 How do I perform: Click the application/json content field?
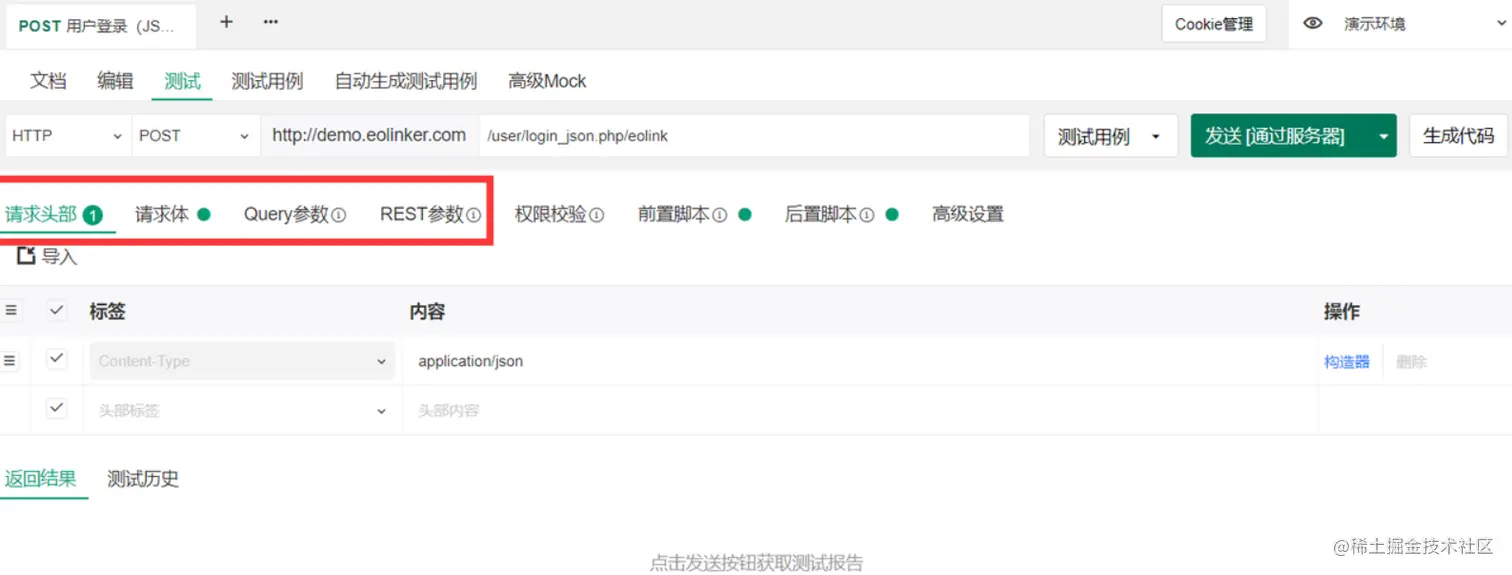pyautogui.click(x=859, y=361)
